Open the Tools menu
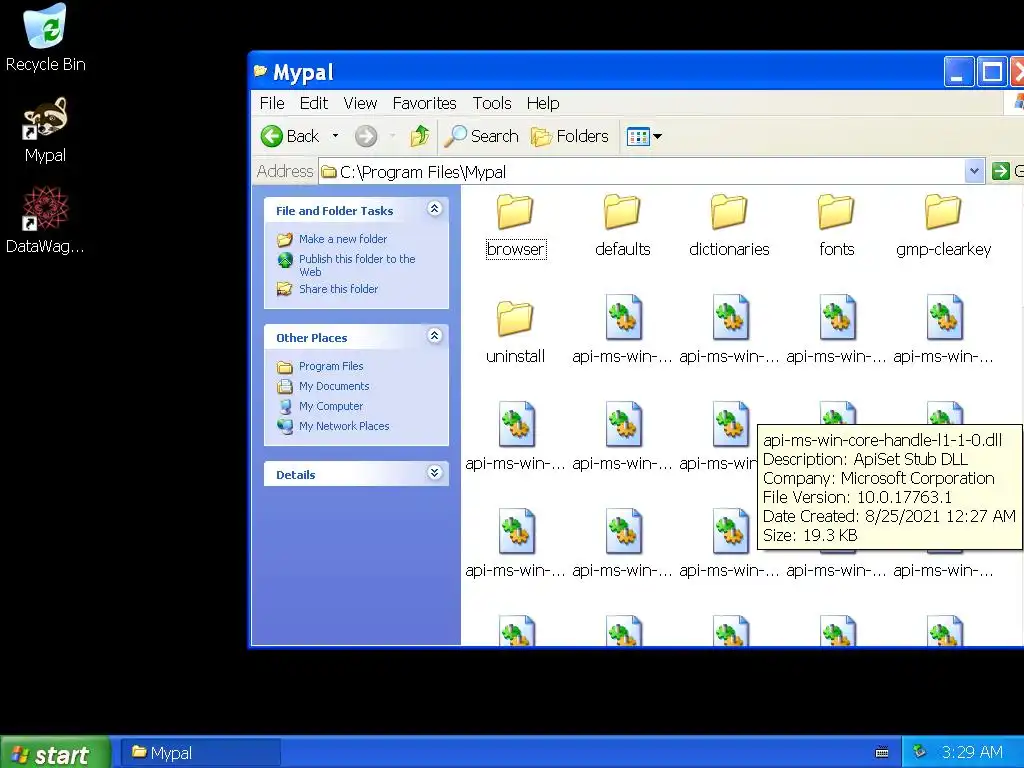Screen dimensions: 1024x768 [492, 103]
